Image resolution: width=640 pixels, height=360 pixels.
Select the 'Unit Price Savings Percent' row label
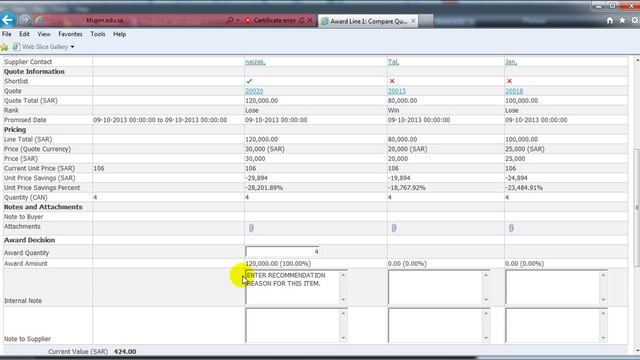[x=42, y=188]
